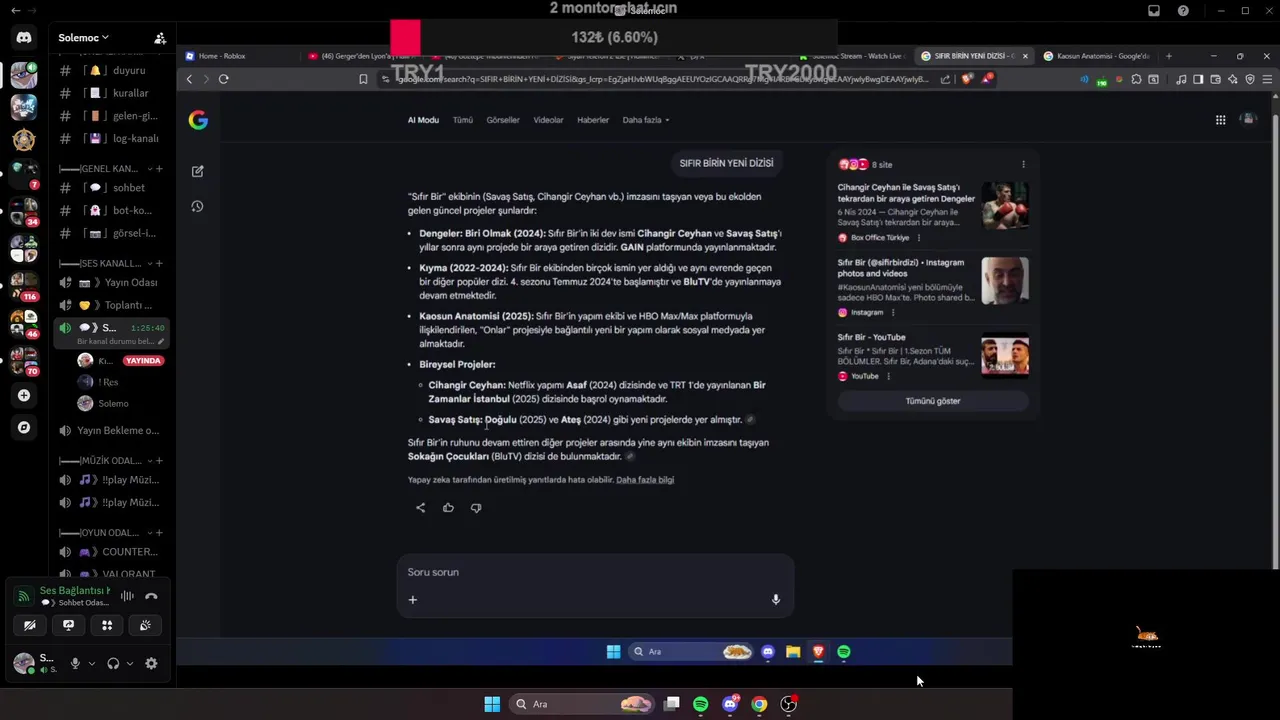Open the soundboard button in voice panel
Screen dimensions: 1280x720
[146, 625]
